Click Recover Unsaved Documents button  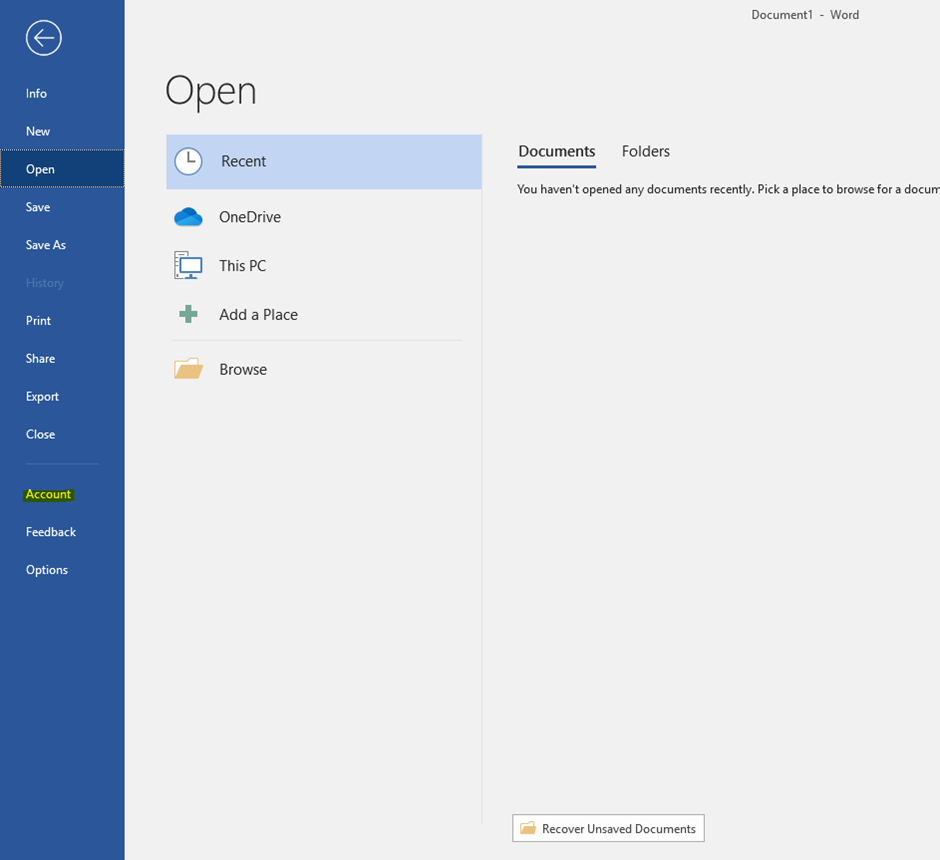click(x=608, y=828)
